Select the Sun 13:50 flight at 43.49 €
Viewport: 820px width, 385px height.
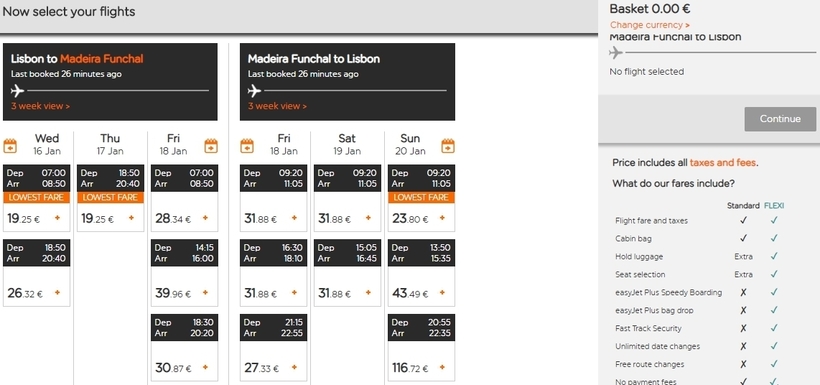[x=421, y=273]
